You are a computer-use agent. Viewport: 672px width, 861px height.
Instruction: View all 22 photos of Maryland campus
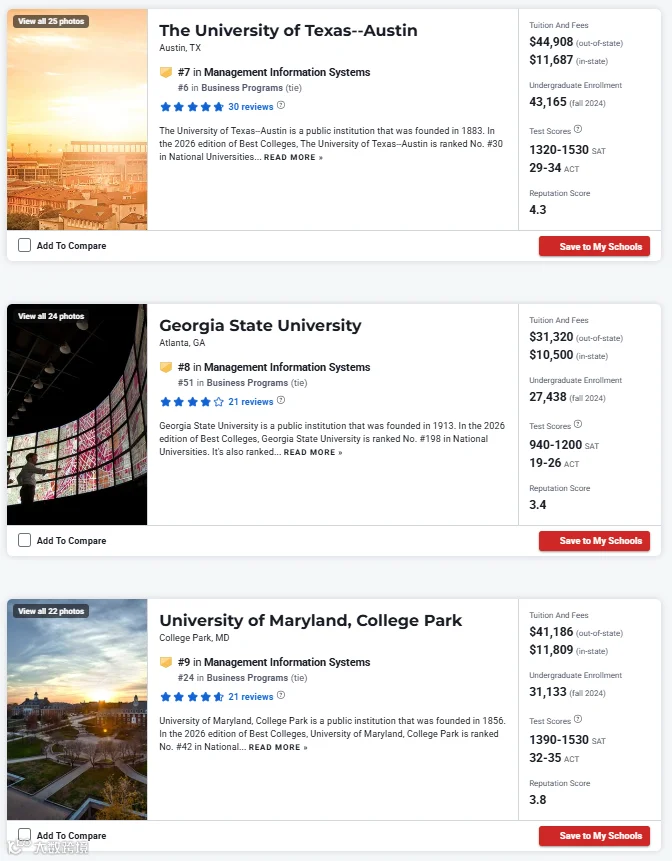click(51, 611)
